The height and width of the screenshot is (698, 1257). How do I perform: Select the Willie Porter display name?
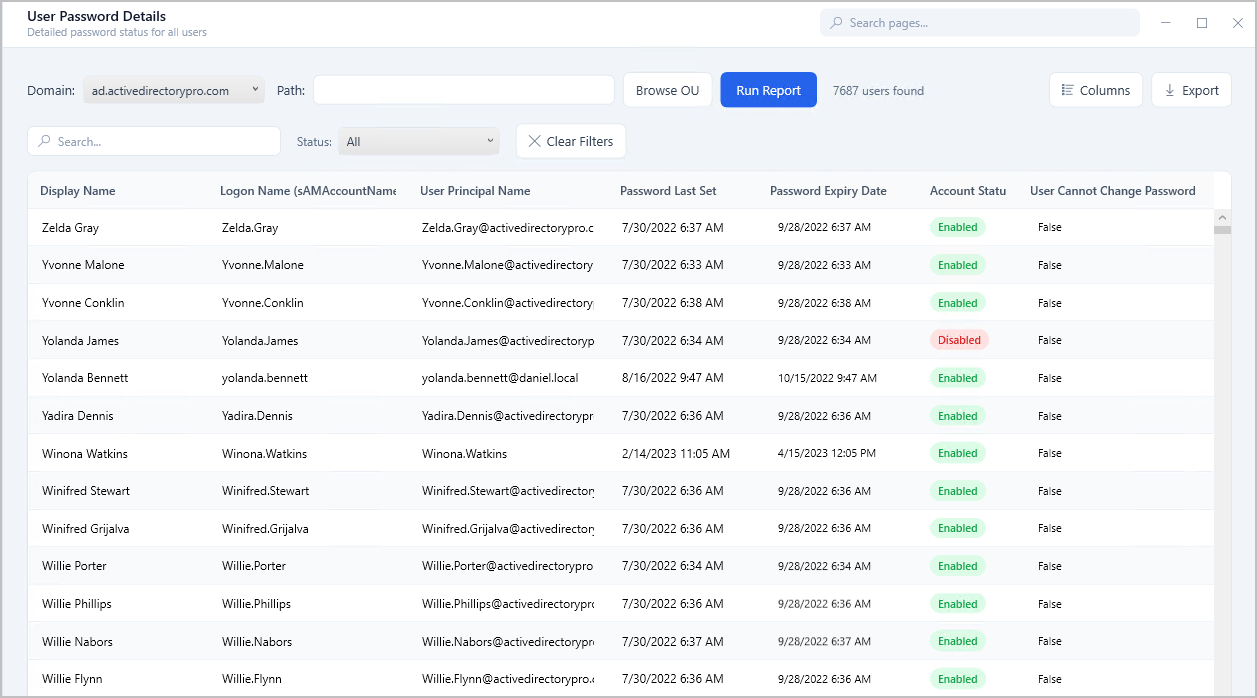74,566
